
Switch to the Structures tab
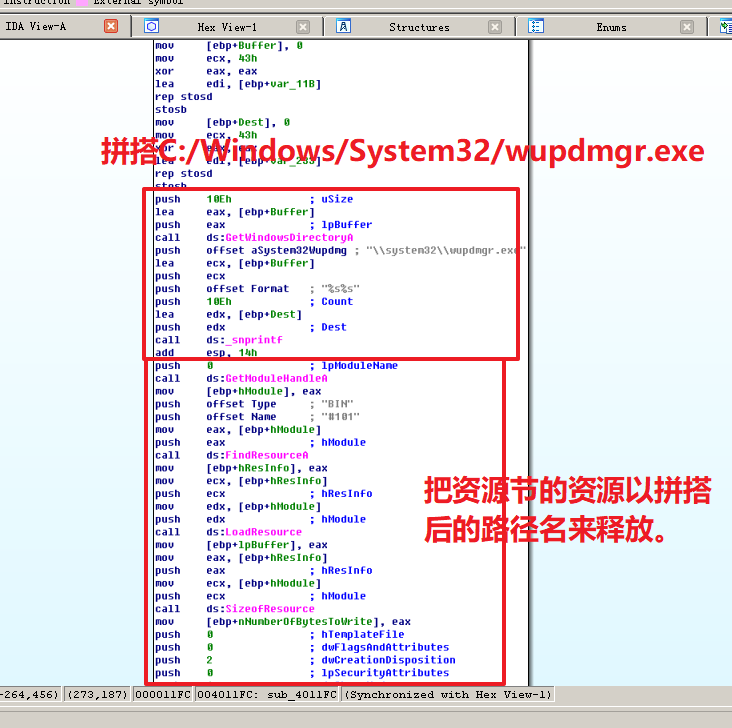tap(419, 28)
